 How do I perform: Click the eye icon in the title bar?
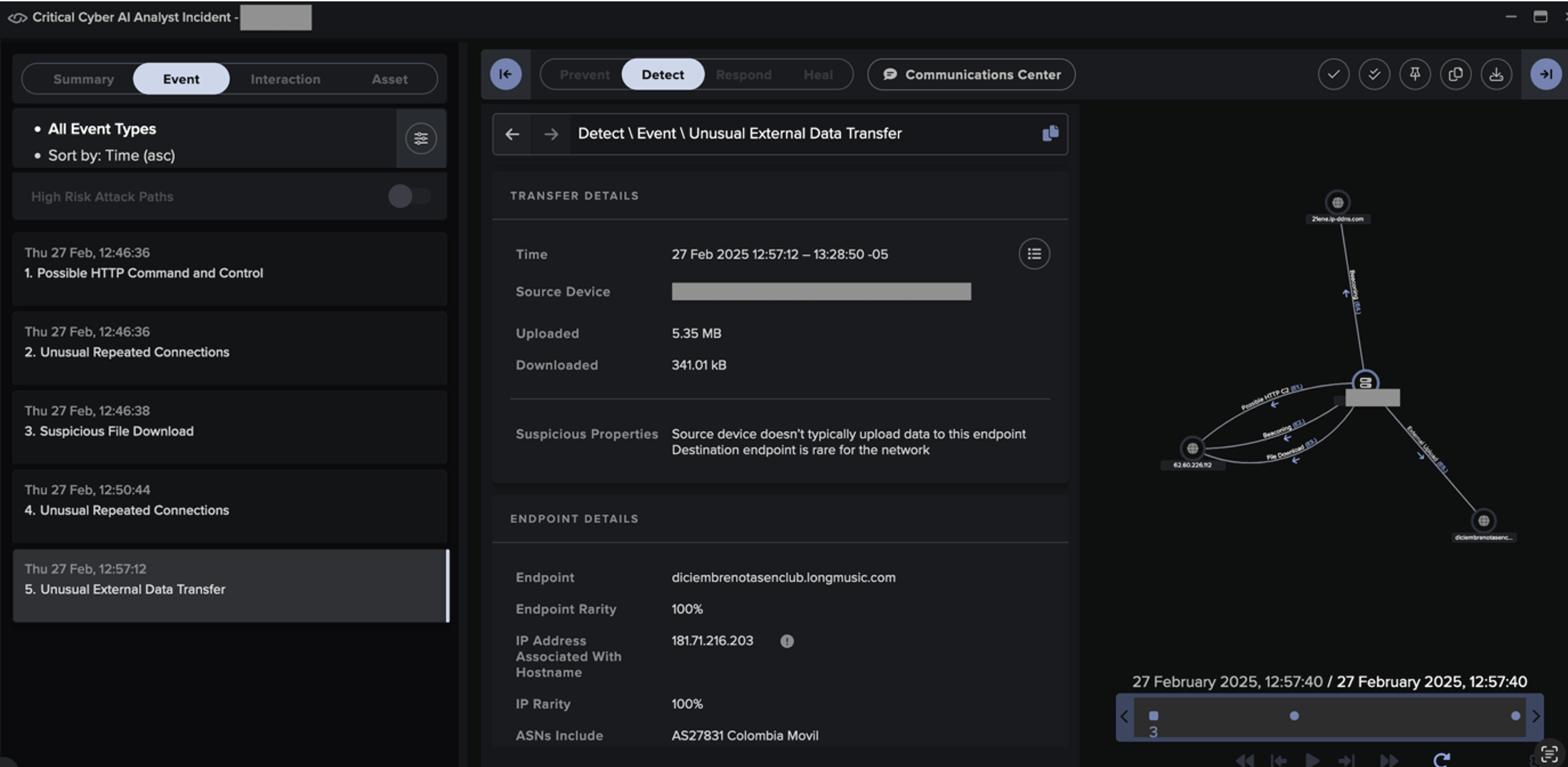click(x=17, y=18)
